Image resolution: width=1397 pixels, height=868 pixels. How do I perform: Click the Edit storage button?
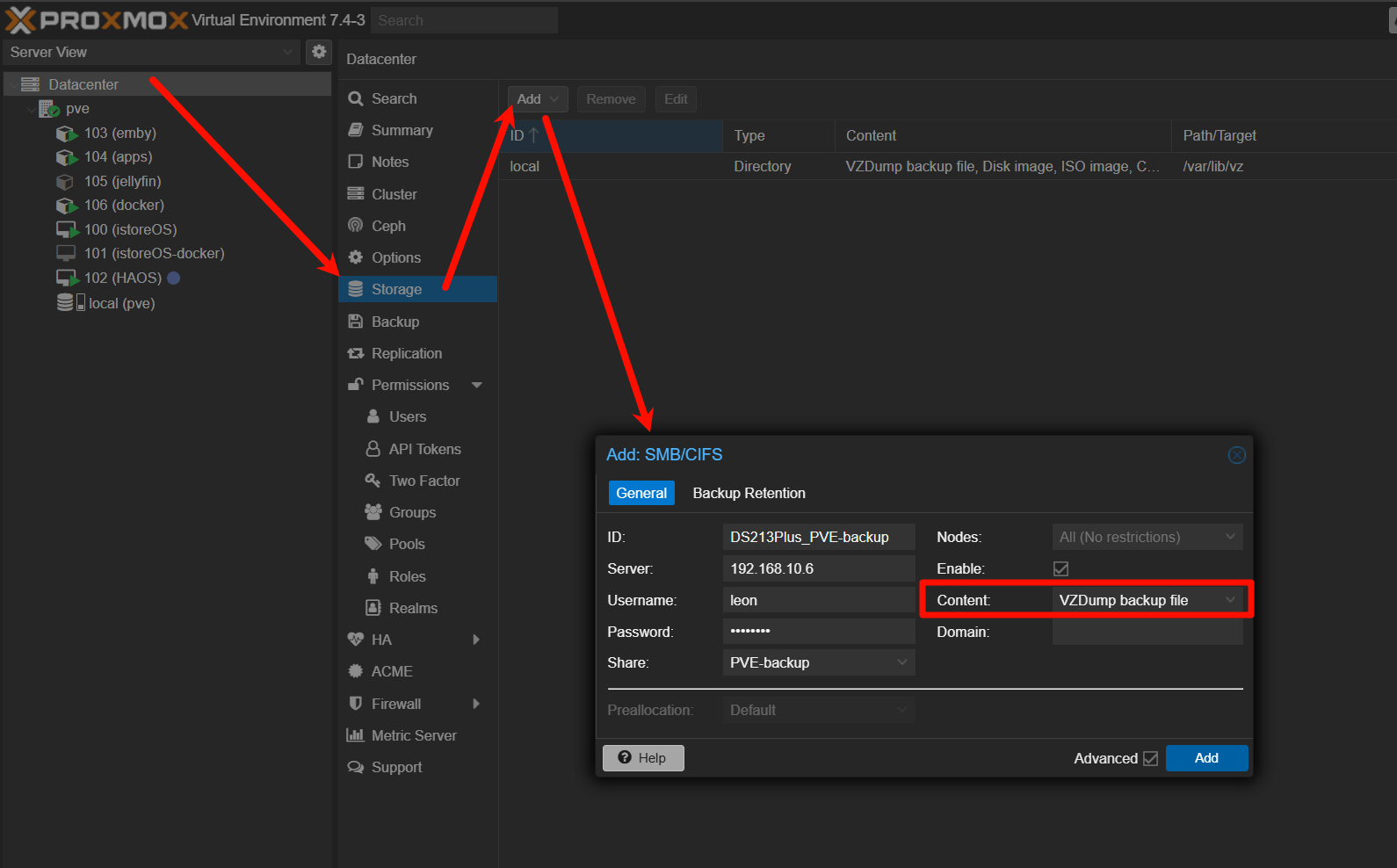(x=676, y=99)
